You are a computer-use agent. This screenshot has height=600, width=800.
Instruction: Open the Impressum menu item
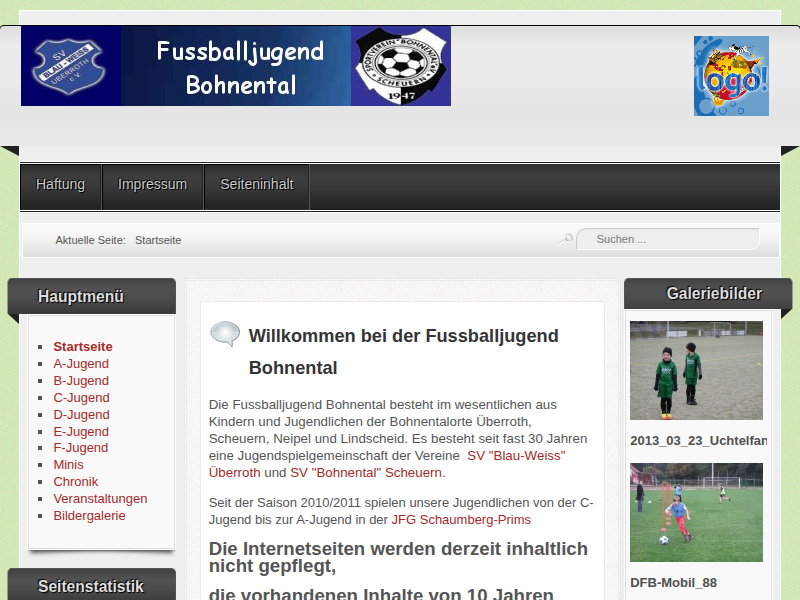(x=152, y=185)
